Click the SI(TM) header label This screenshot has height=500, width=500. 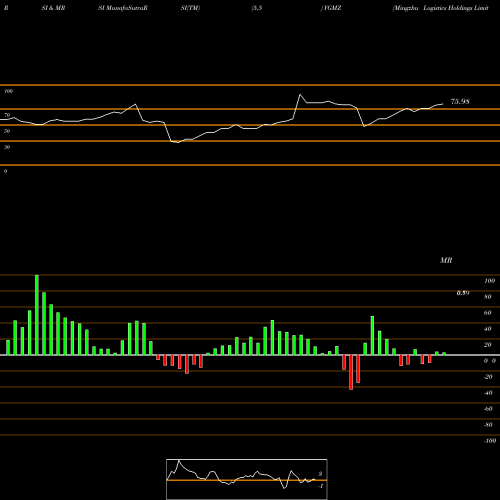(x=190, y=8)
